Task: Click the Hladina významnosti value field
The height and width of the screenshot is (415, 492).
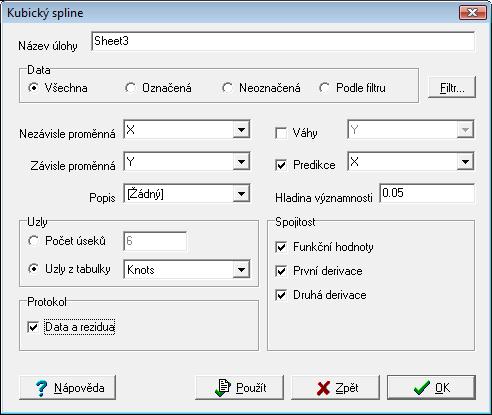Action: click(427, 193)
